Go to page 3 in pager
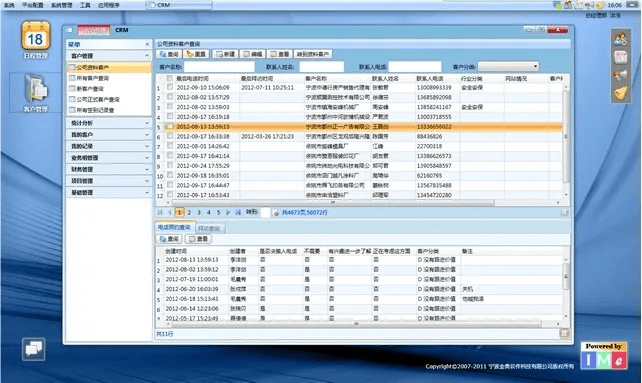Screen dimensions: 642x383 tap(199, 212)
